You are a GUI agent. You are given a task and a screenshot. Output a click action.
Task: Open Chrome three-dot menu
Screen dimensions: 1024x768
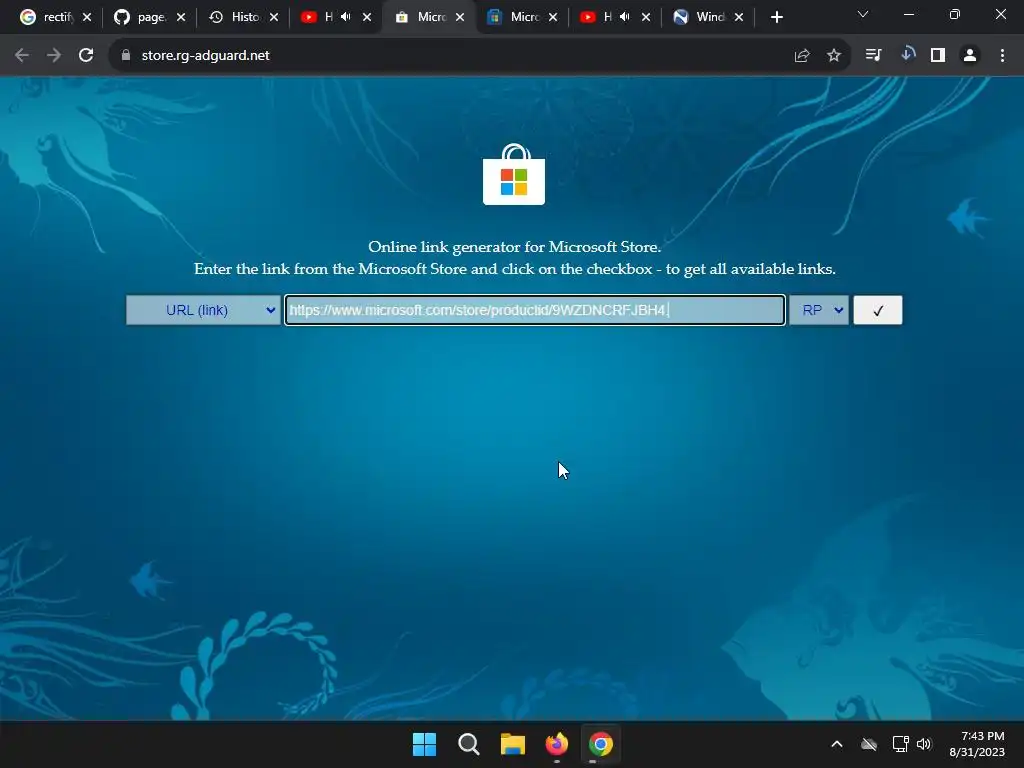[x=1002, y=56]
